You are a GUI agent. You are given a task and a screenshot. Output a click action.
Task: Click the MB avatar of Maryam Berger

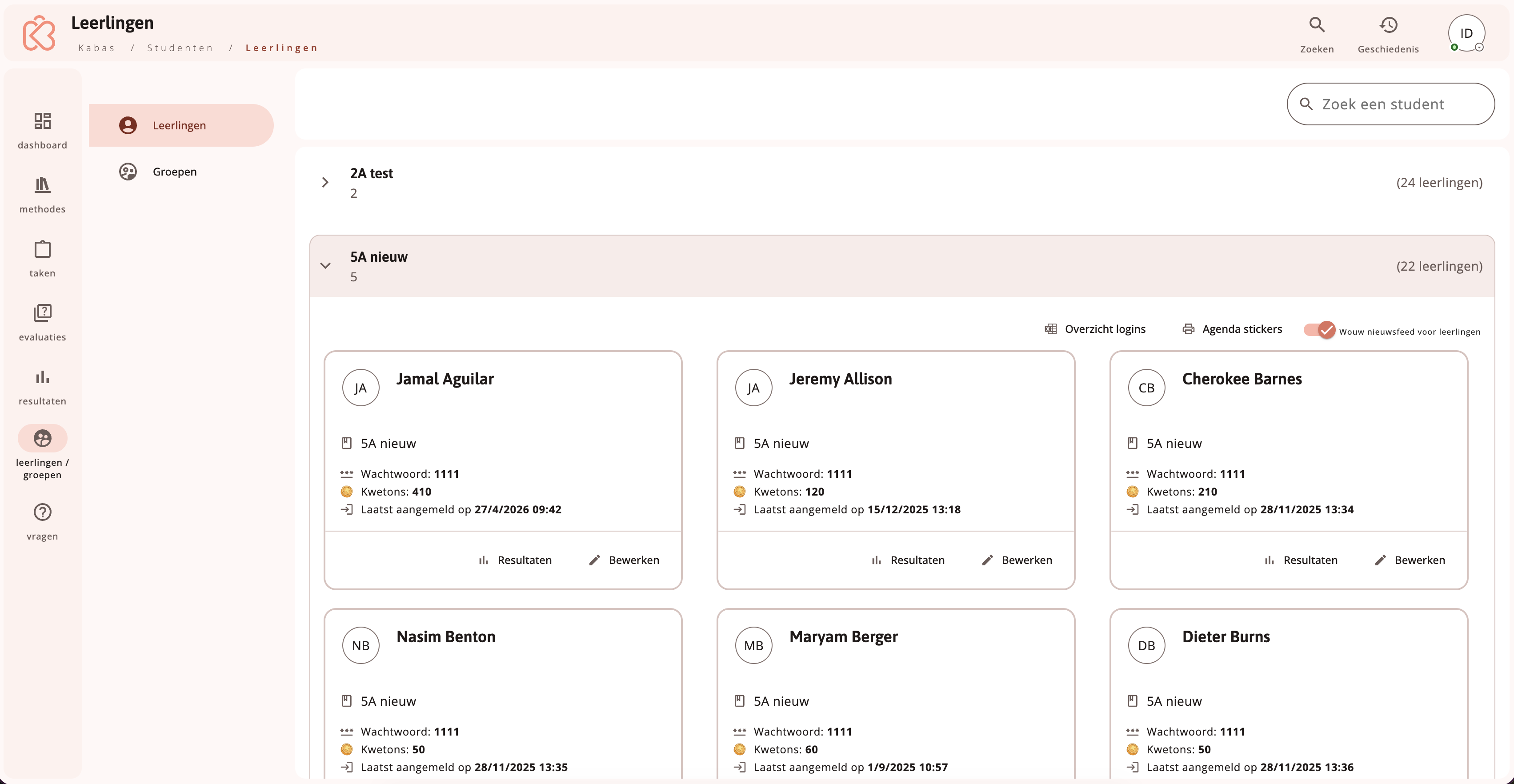click(753, 645)
